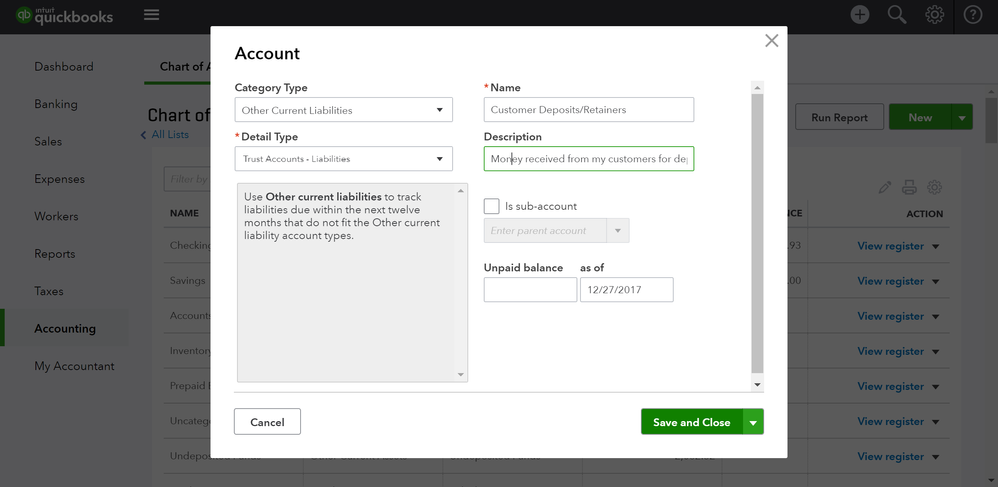Click the Save and Close button
Image resolution: width=998 pixels, height=487 pixels.
click(691, 422)
